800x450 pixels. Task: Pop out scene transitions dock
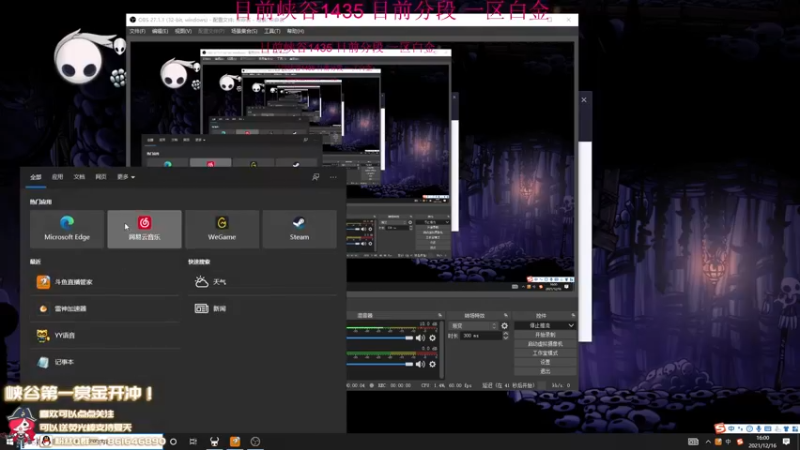click(x=506, y=315)
